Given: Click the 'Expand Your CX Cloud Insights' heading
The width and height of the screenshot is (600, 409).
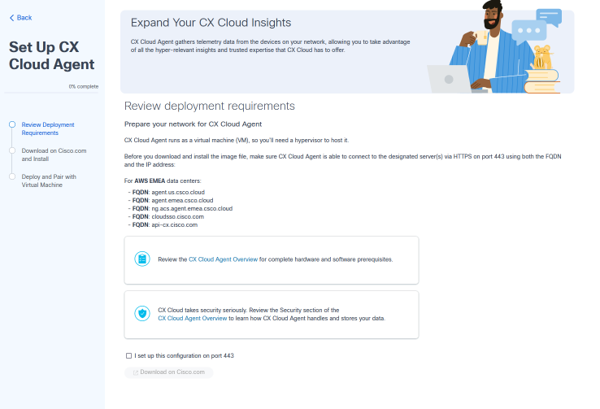Looking at the screenshot, I should (211, 23).
